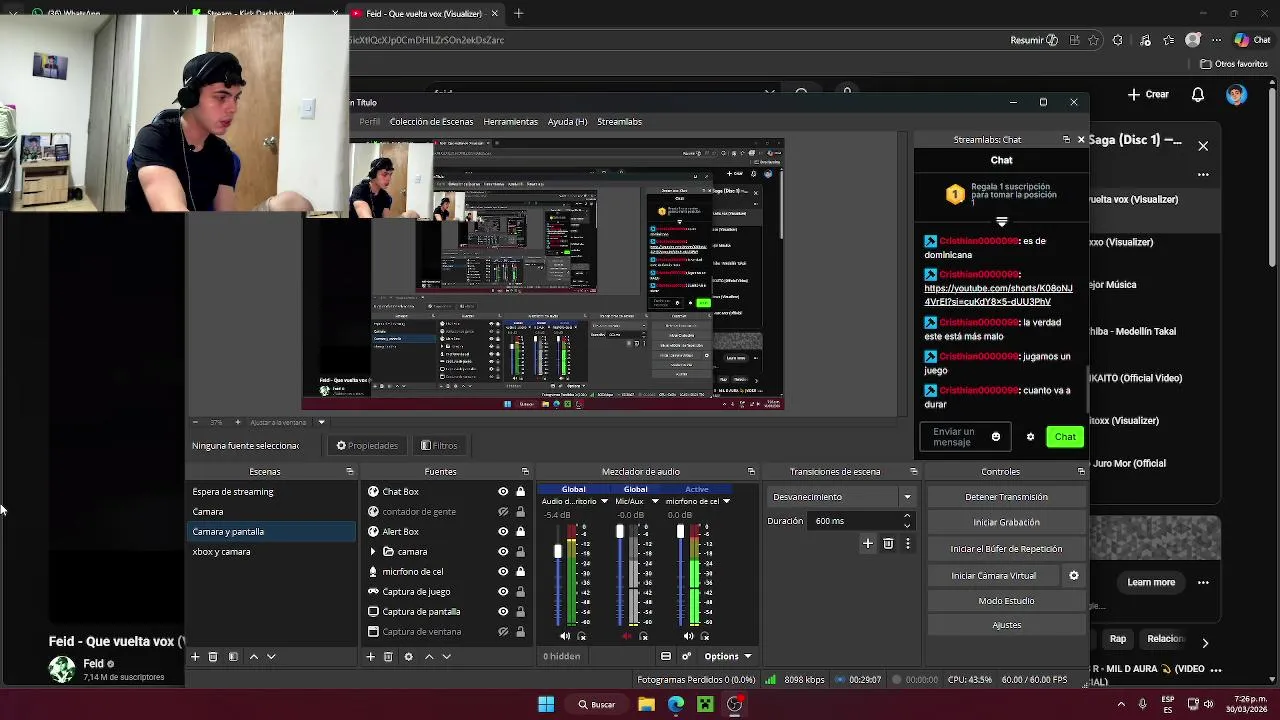Adjust Mic/Aux volume fader
Viewport: 1280px width, 720px height.
point(620,532)
